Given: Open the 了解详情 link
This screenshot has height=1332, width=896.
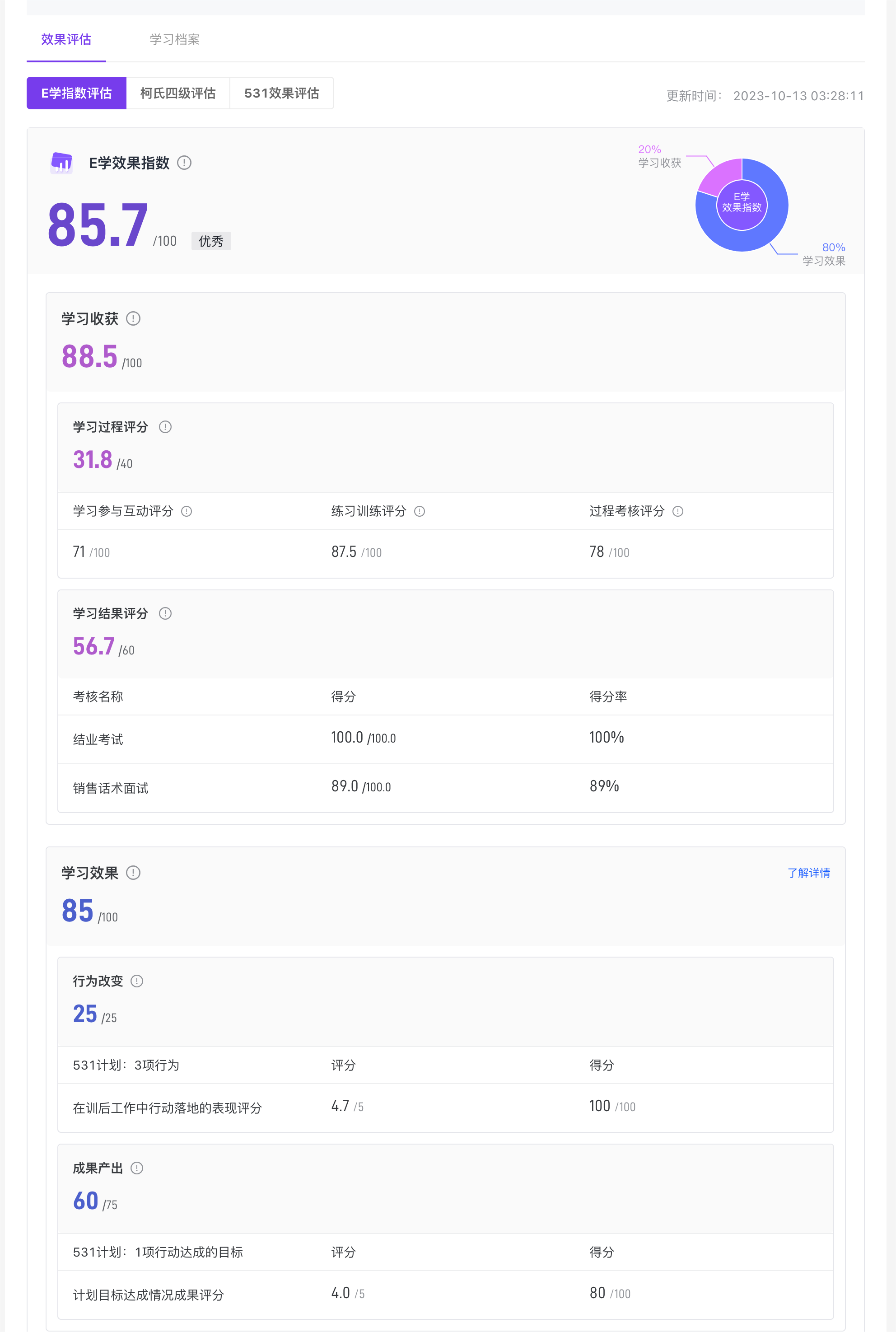Looking at the screenshot, I should [808, 873].
